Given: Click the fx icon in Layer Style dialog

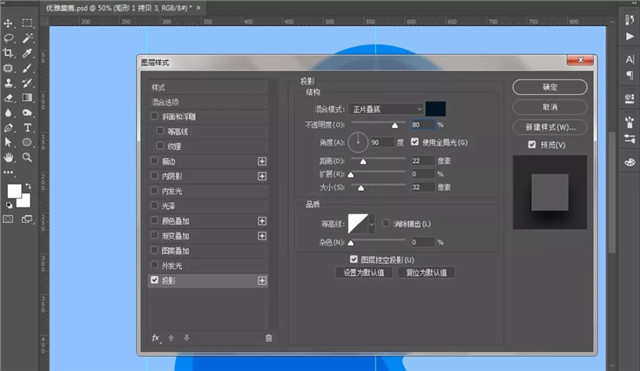Looking at the screenshot, I should point(156,338).
